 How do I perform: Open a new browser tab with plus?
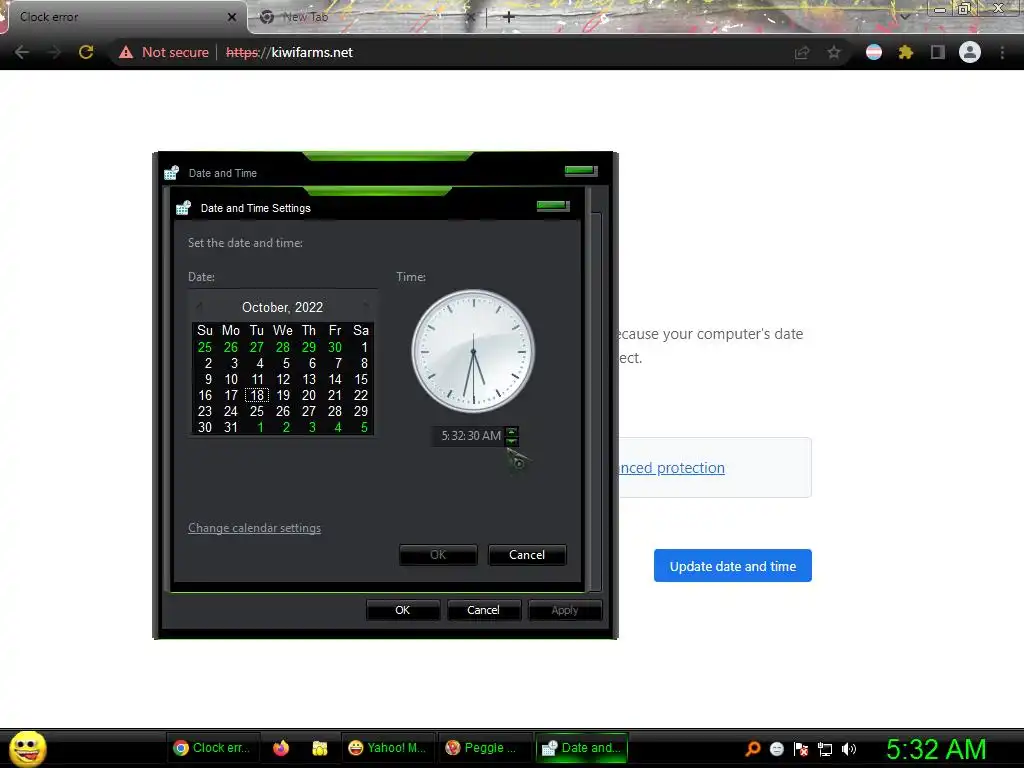[x=509, y=17]
